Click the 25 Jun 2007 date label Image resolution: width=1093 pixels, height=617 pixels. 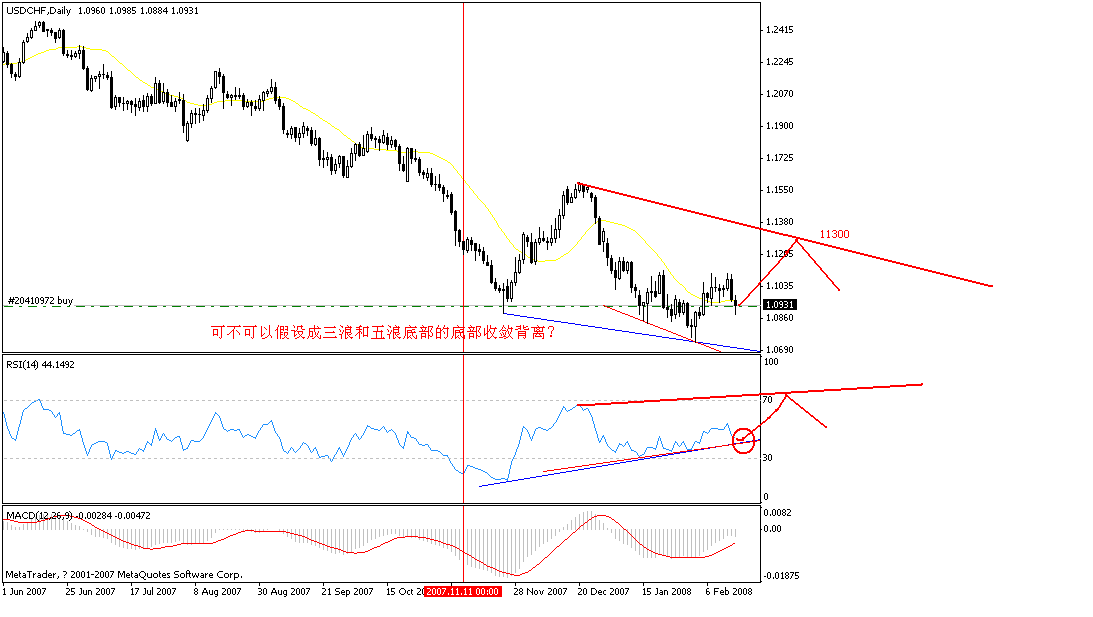(x=90, y=592)
